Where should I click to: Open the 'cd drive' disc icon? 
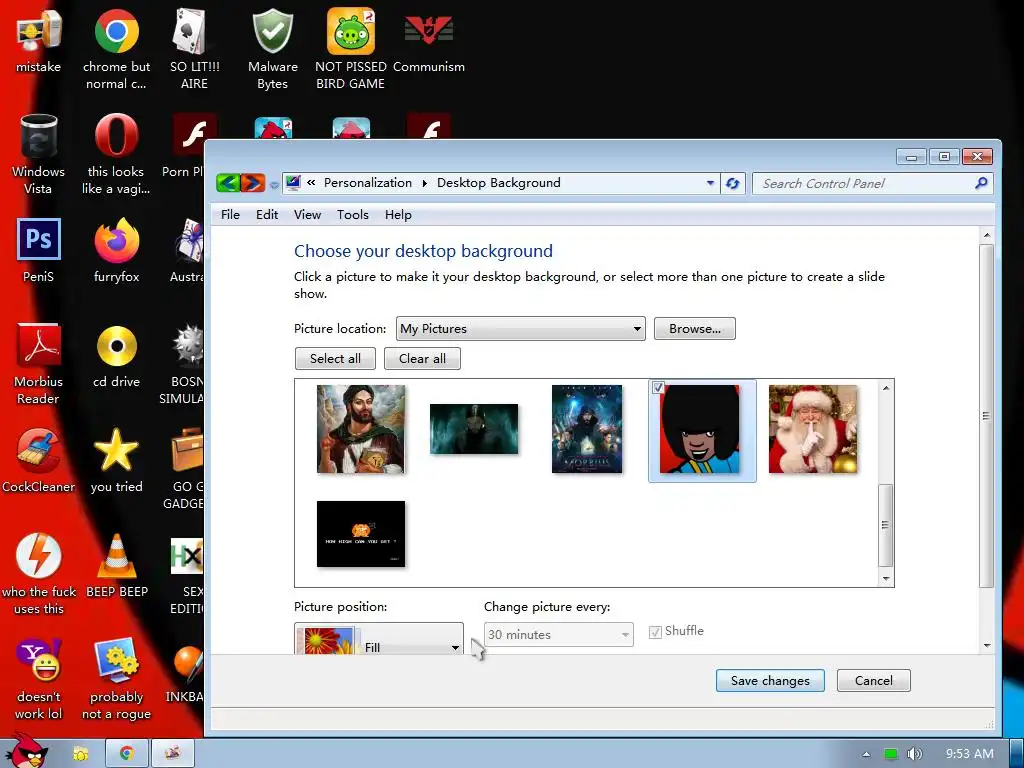click(x=116, y=356)
